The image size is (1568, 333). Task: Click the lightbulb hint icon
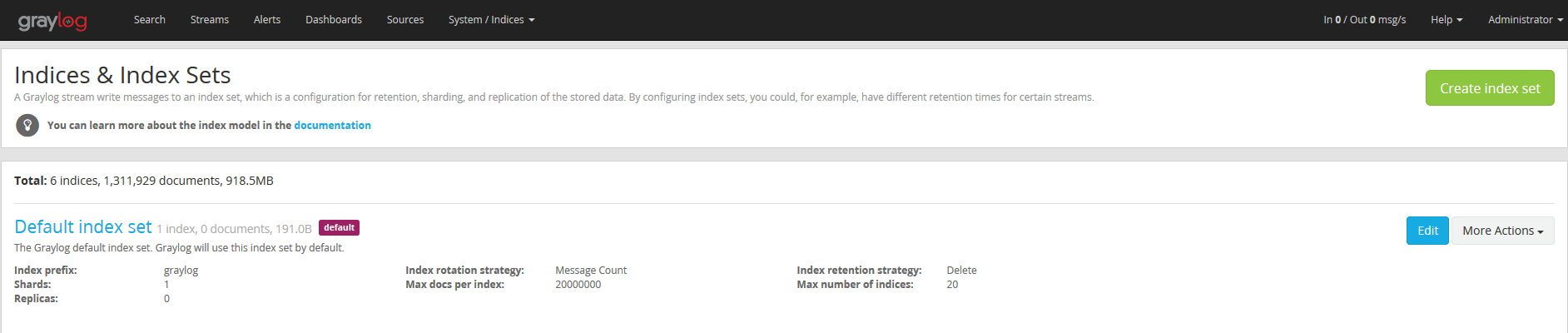tap(27, 125)
